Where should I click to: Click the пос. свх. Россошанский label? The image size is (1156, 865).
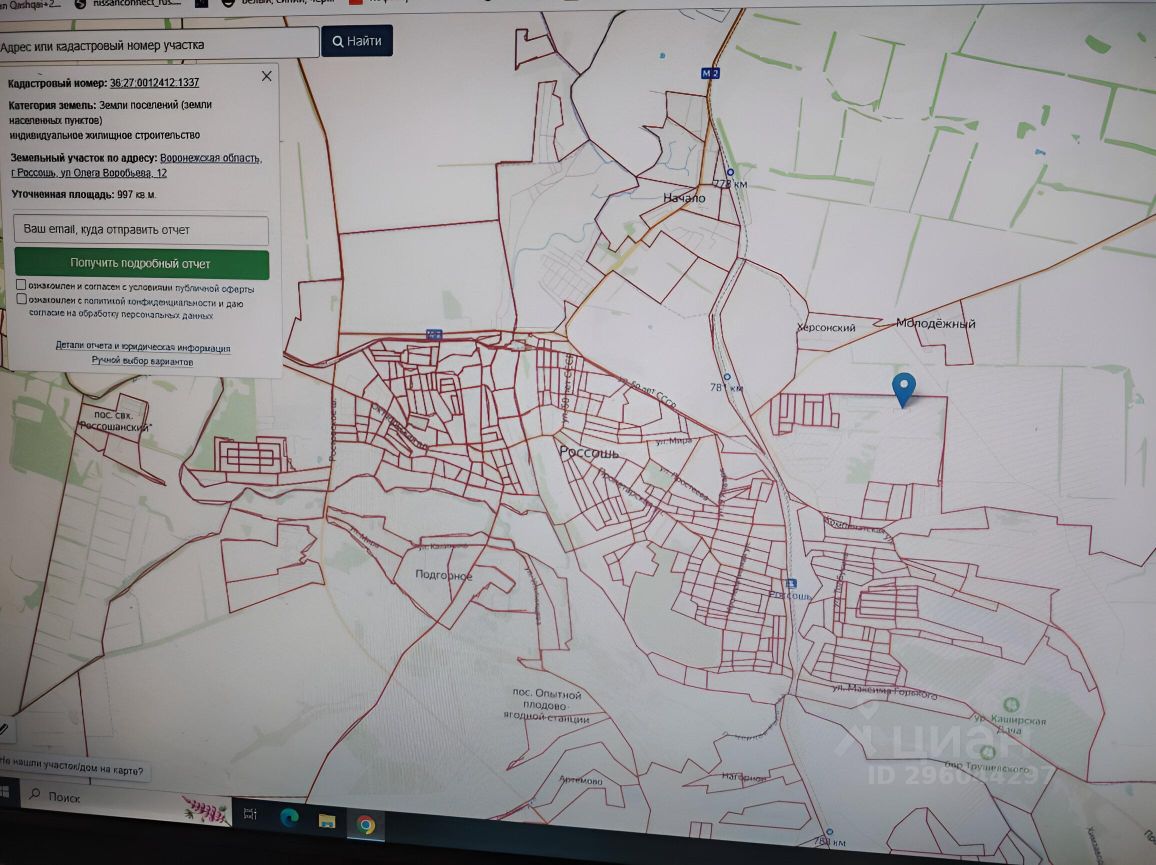pyautogui.click(x=114, y=420)
